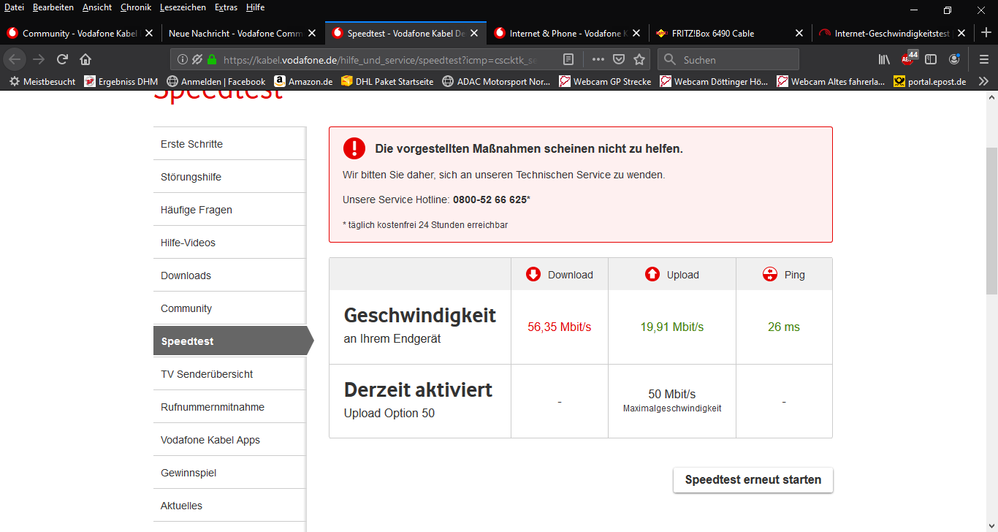Open Amazon.de bookmark
This screenshot has height=532, width=998.
[x=303, y=81]
